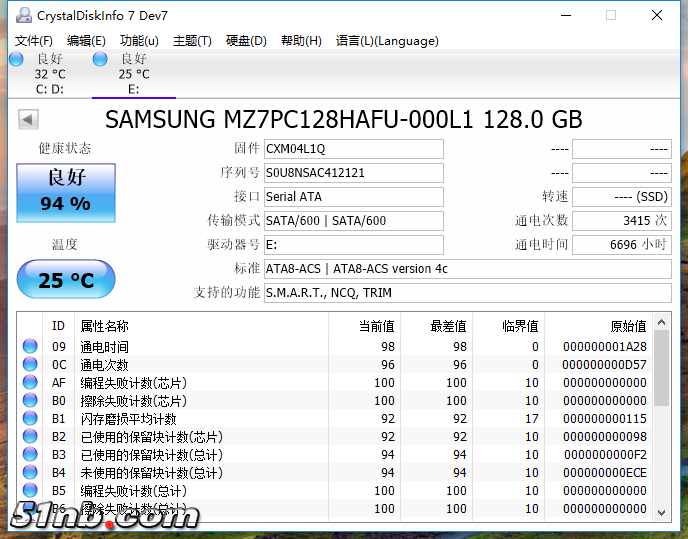Click the 固件 firmware field CXM04L1Q
Viewport: 688px width, 539px height.
click(353, 149)
